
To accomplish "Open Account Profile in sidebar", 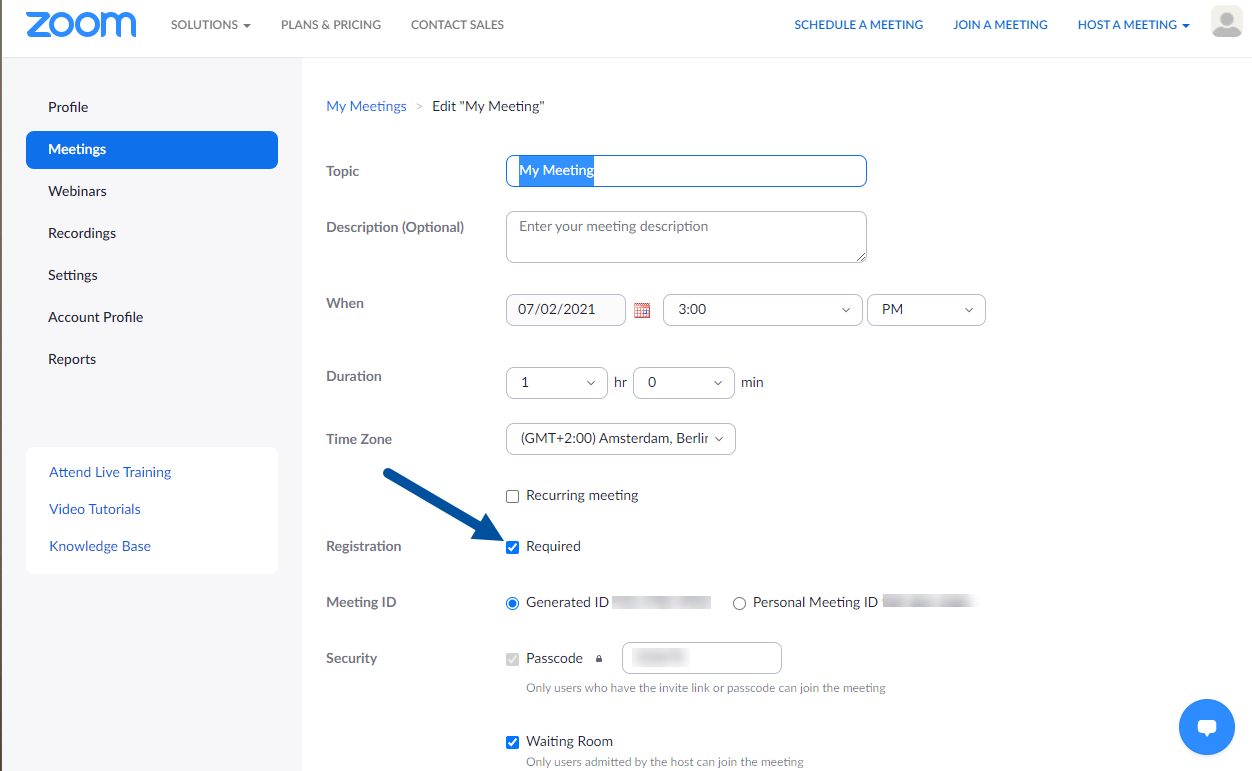I will (x=96, y=318).
